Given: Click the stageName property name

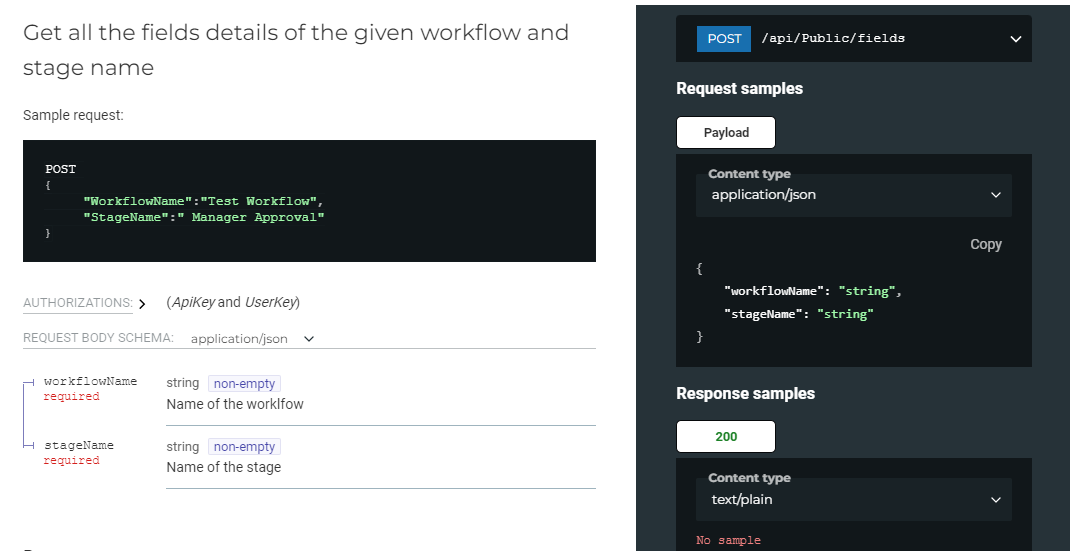Looking at the screenshot, I should pyautogui.click(x=79, y=446).
